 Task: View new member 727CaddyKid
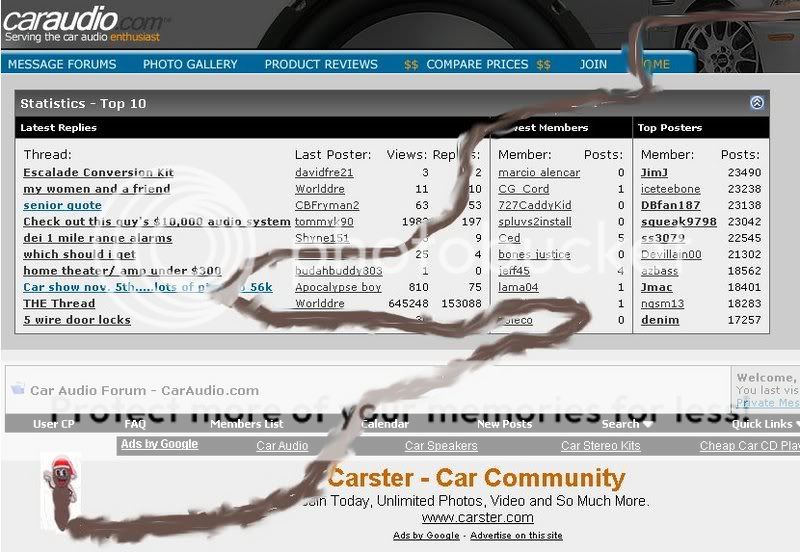(x=535, y=205)
